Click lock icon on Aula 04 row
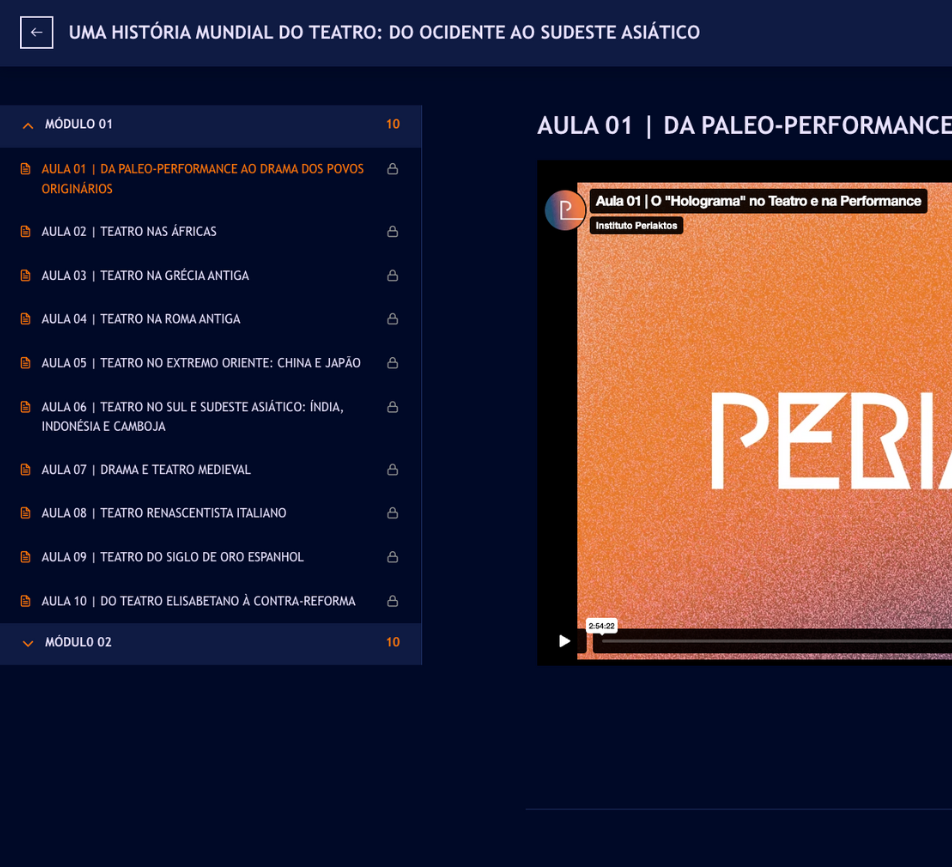 [x=393, y=319]
